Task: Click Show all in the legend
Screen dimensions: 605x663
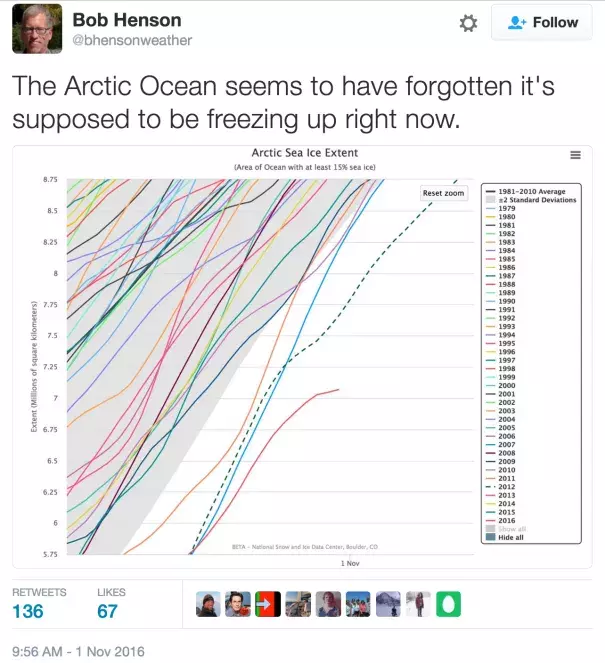Action: [x=506, y=529]
